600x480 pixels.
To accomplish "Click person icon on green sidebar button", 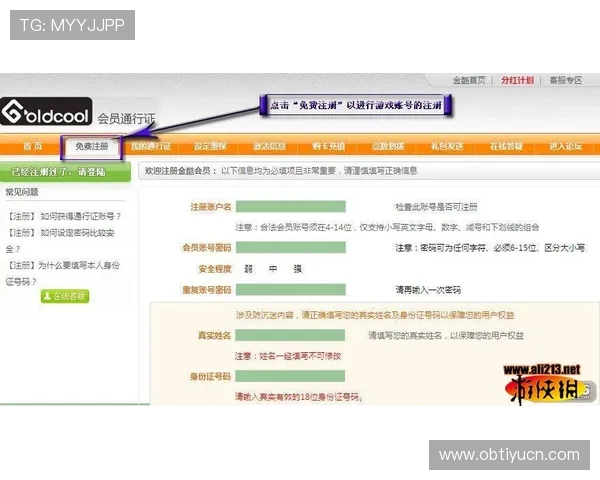I will tap(47, 296).
